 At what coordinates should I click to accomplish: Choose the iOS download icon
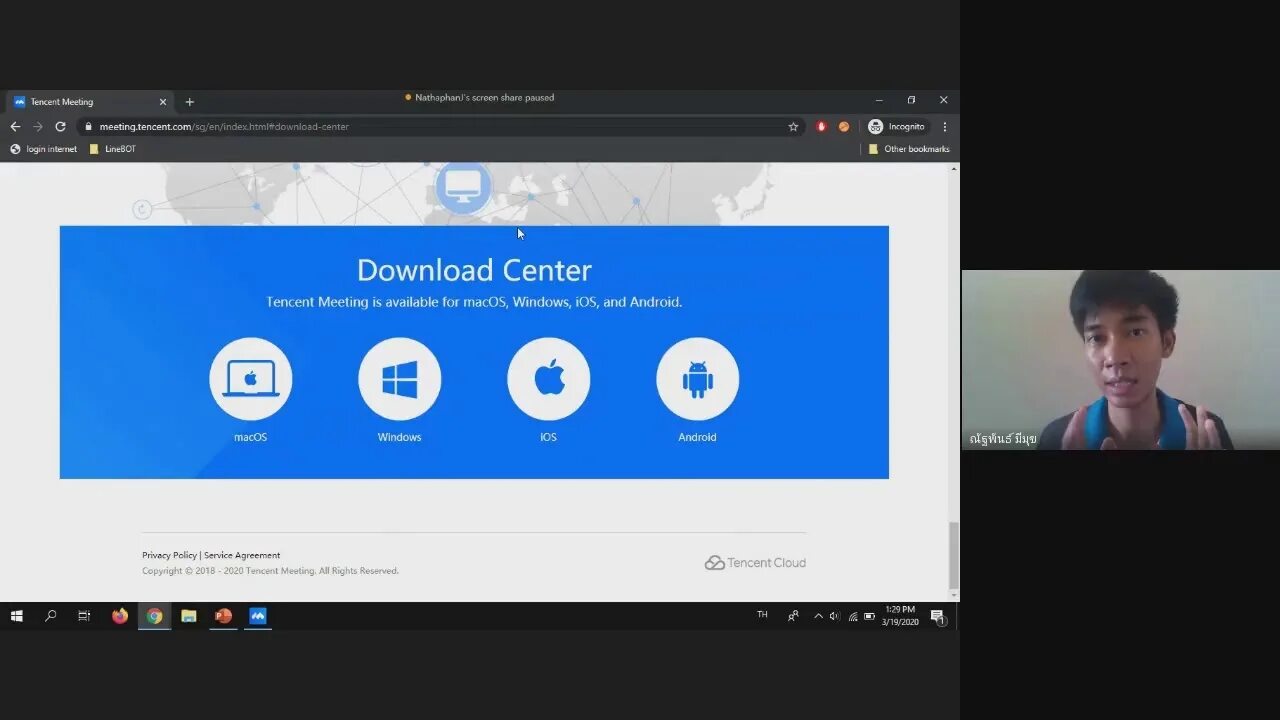pos(548,379)
